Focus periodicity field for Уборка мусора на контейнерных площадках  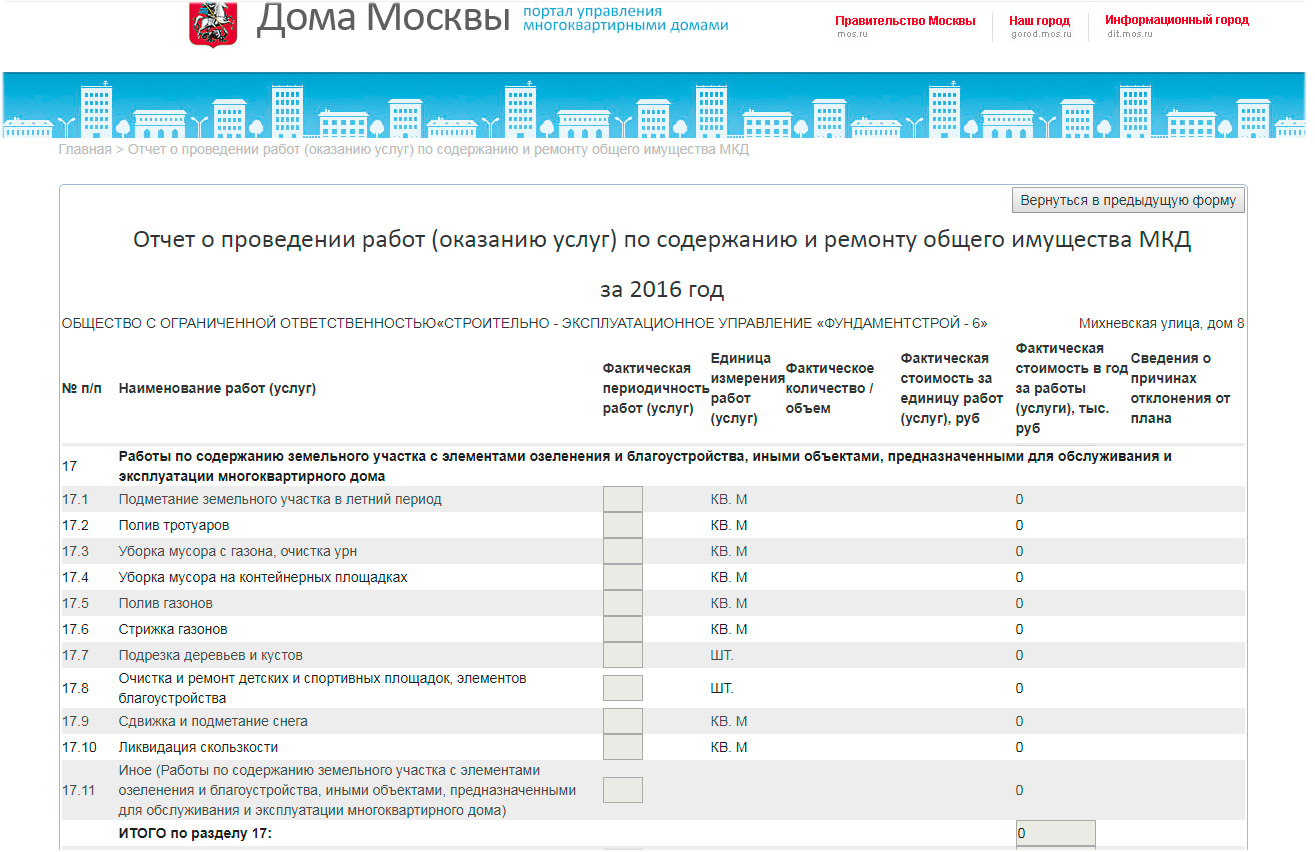(x=622, y=577)
